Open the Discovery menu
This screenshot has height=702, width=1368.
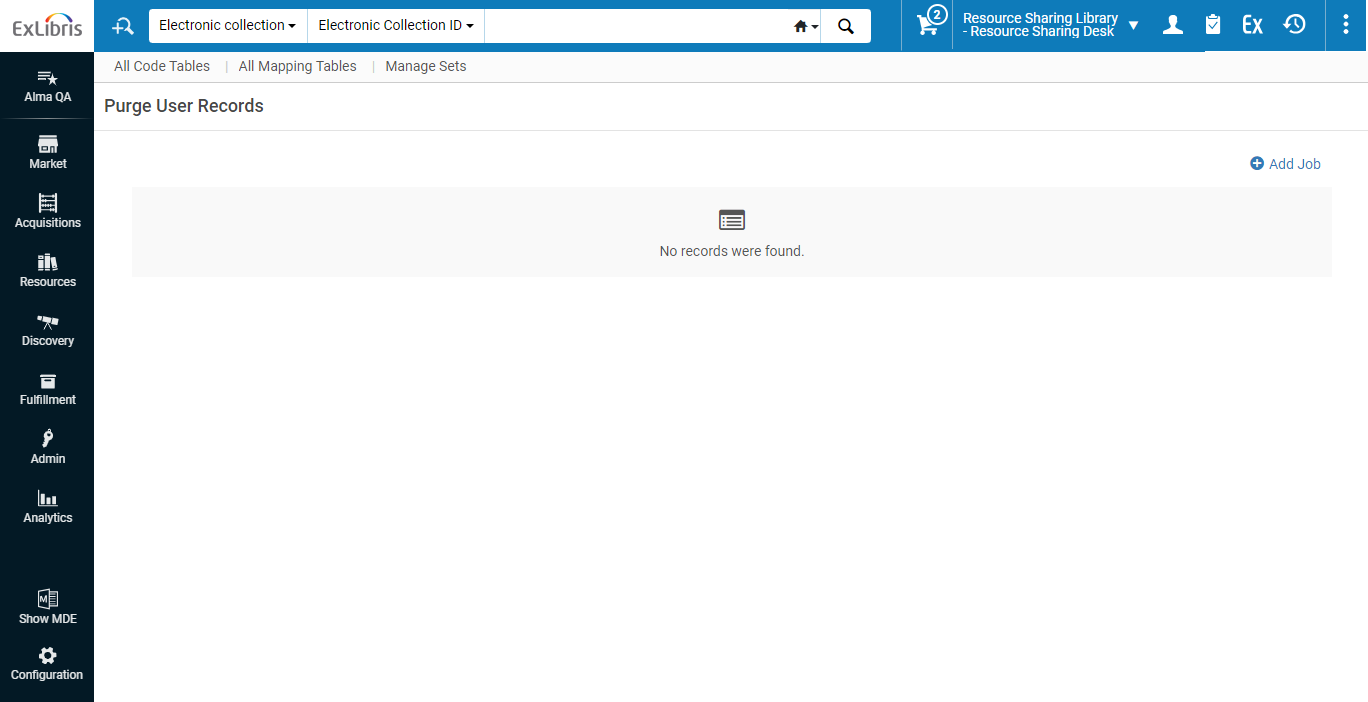pyautogui.click(x=47, y=329)
